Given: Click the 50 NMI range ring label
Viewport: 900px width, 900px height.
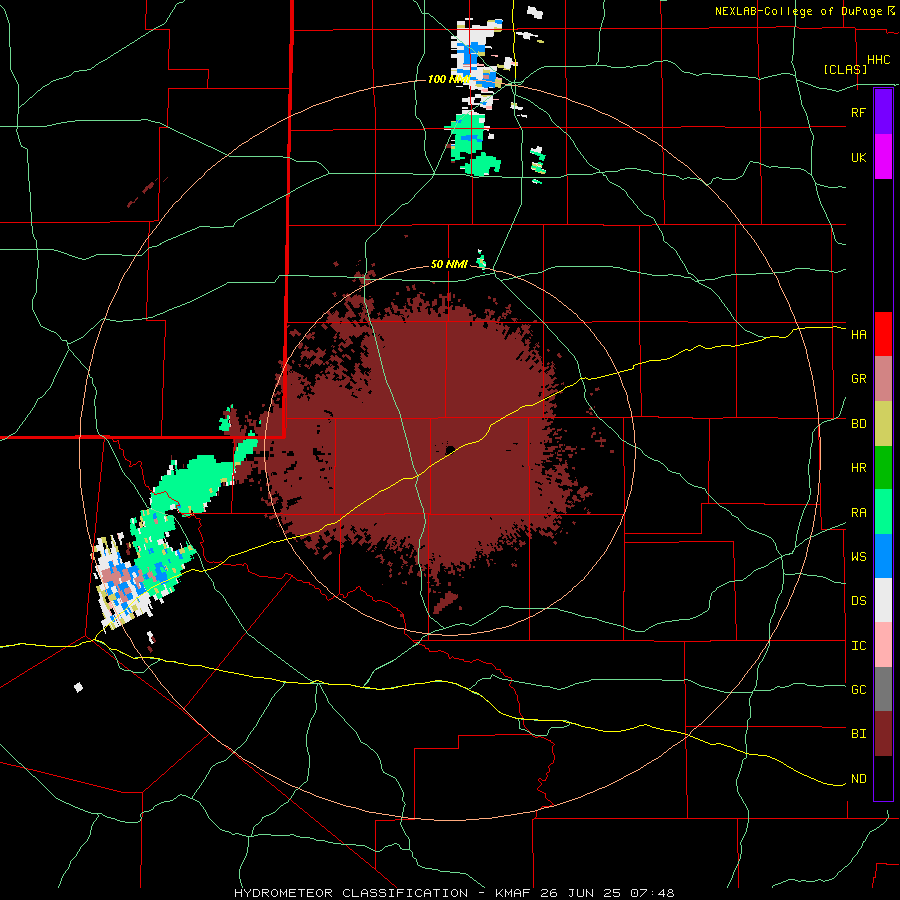Looking at the screenshot, I should 449,265.
